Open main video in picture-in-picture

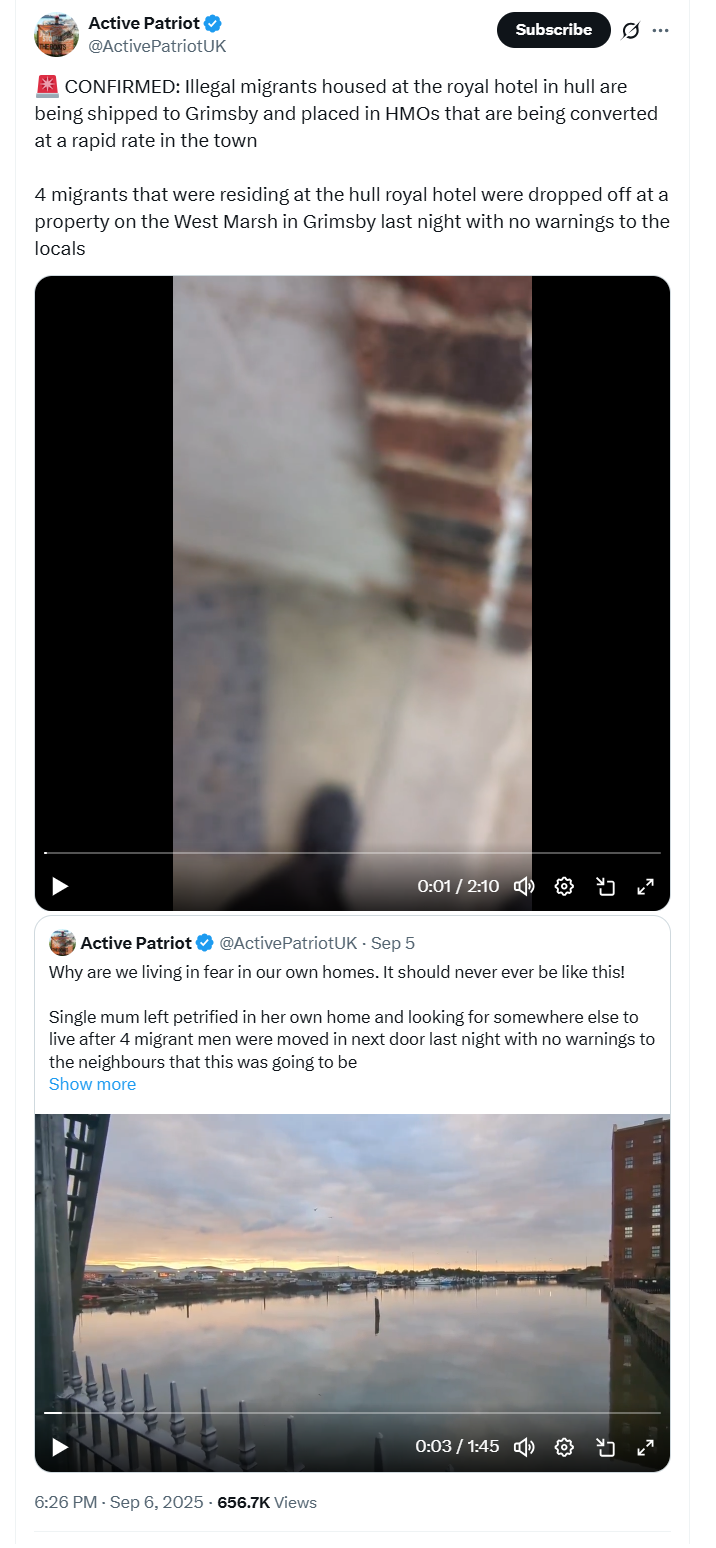click(x=605, y=886)
